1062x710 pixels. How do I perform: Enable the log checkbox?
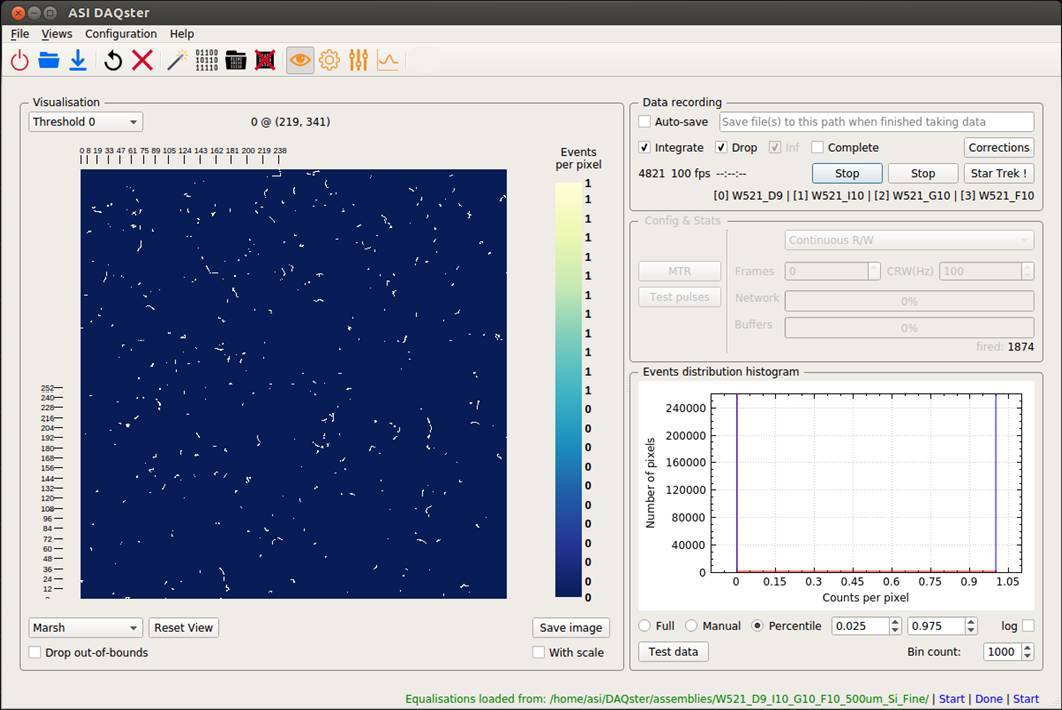(x=1028, y=626)
